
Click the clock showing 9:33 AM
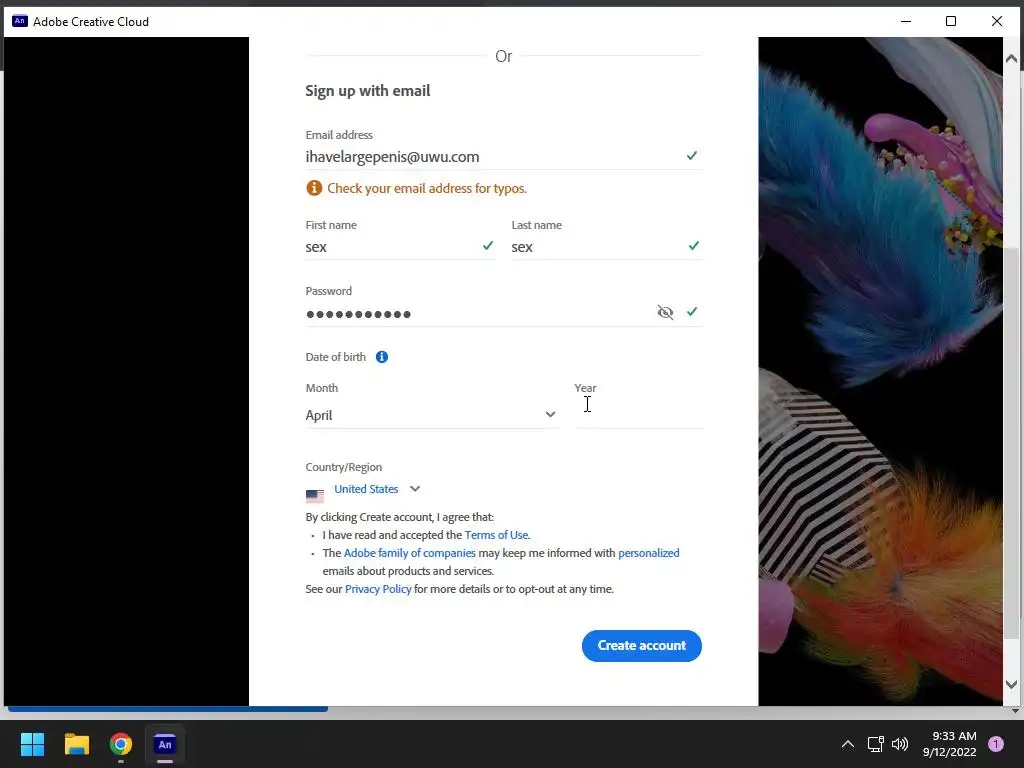pos(954,736)
